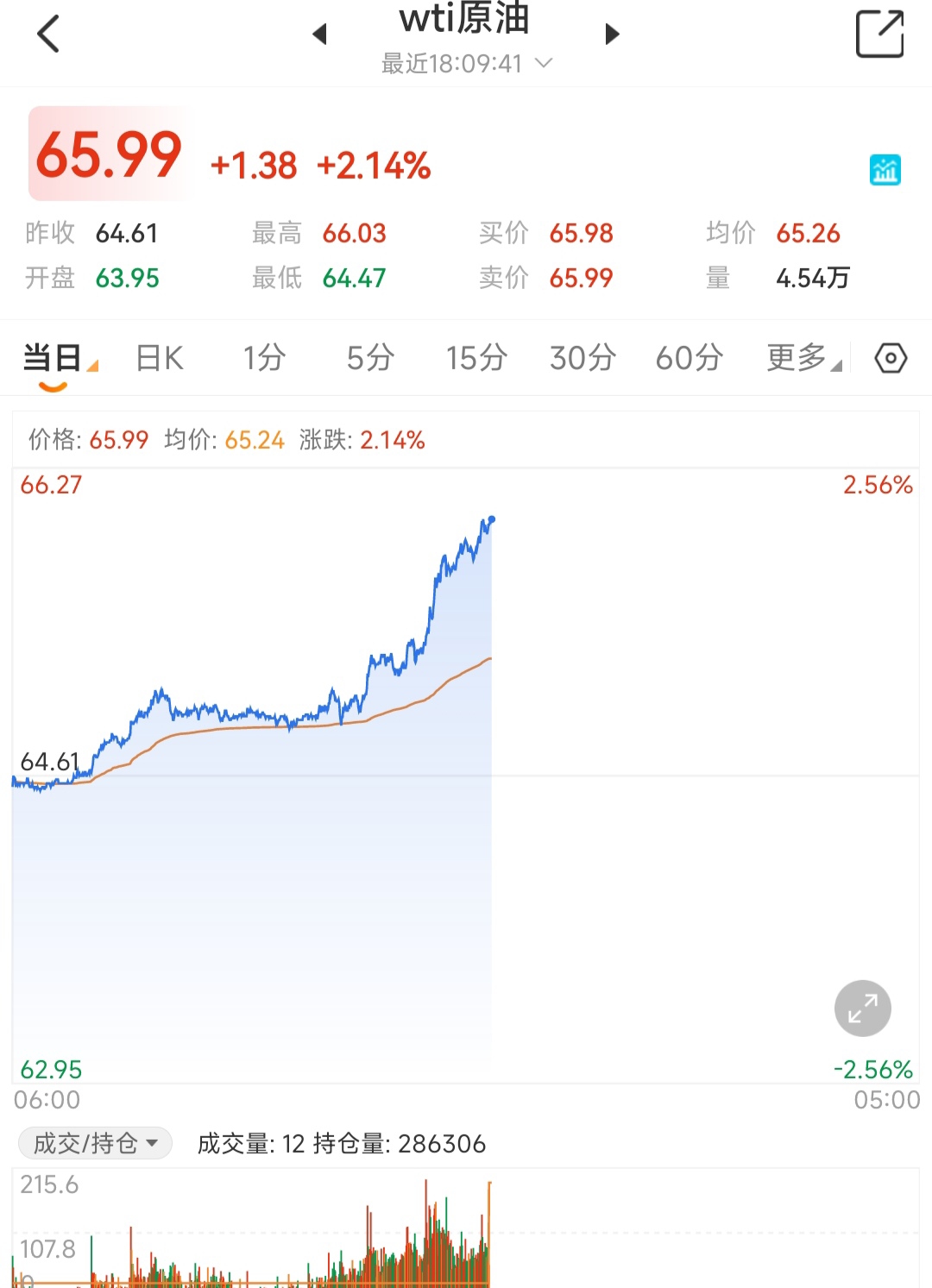The height and width of the screenshot is (1288, 932).
Task: Tap the back arrow icon
Action: 48,35
